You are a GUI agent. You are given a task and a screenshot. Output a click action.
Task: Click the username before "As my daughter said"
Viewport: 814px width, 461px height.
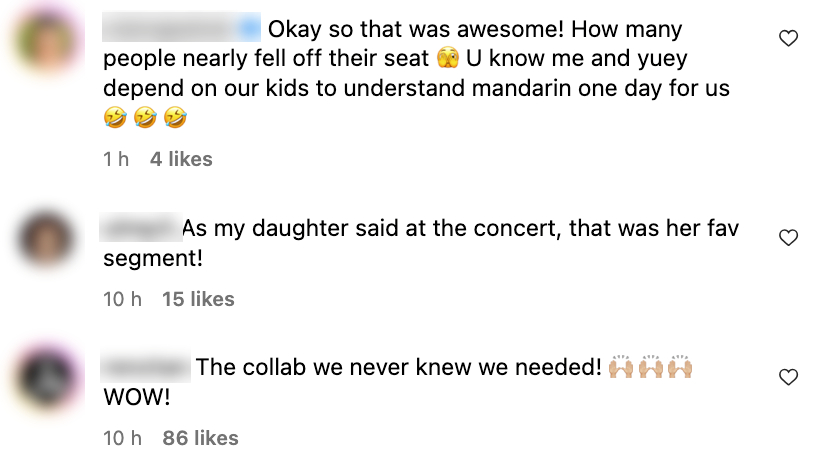click(140, 228)
